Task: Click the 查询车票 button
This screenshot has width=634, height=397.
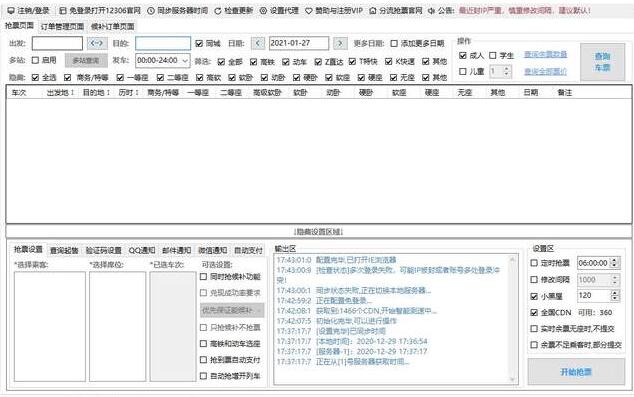Action: click(x=602, y=62)
